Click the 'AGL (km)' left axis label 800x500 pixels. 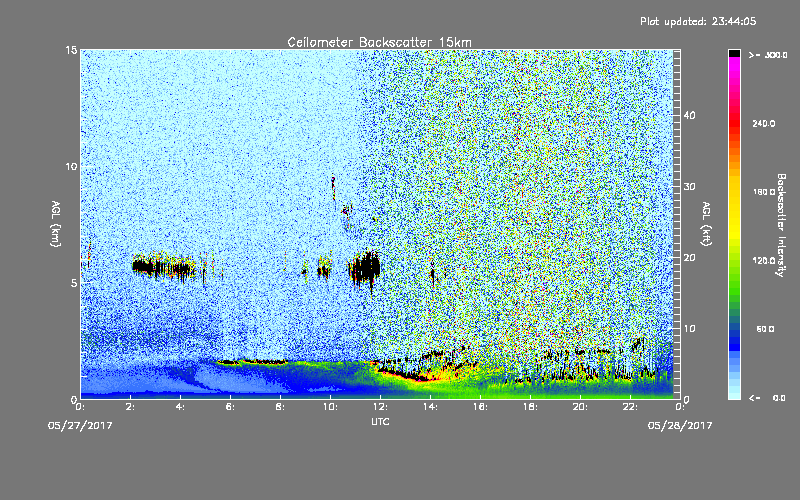coord(55,224)
